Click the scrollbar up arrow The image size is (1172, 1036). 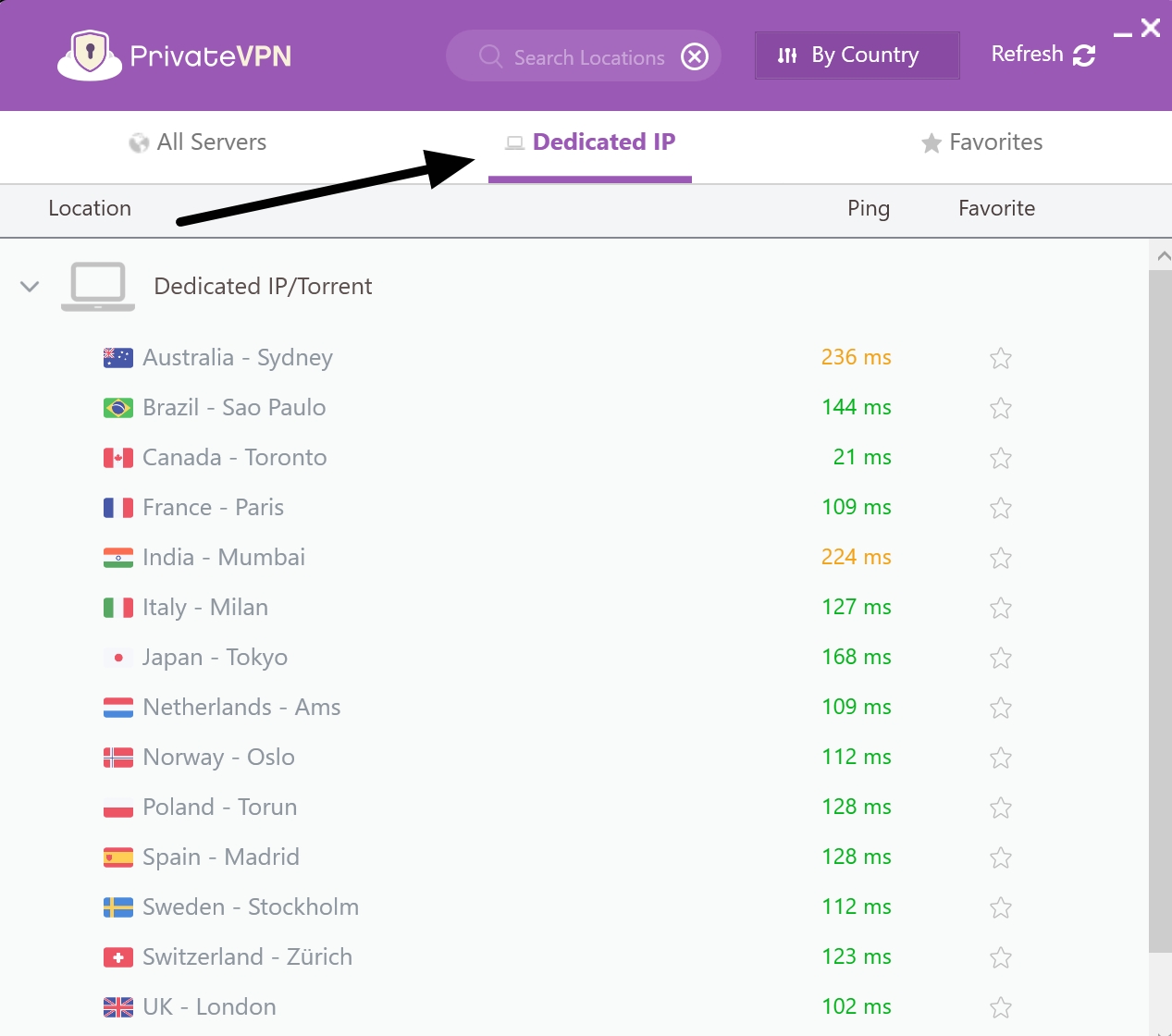(1162, 256)
